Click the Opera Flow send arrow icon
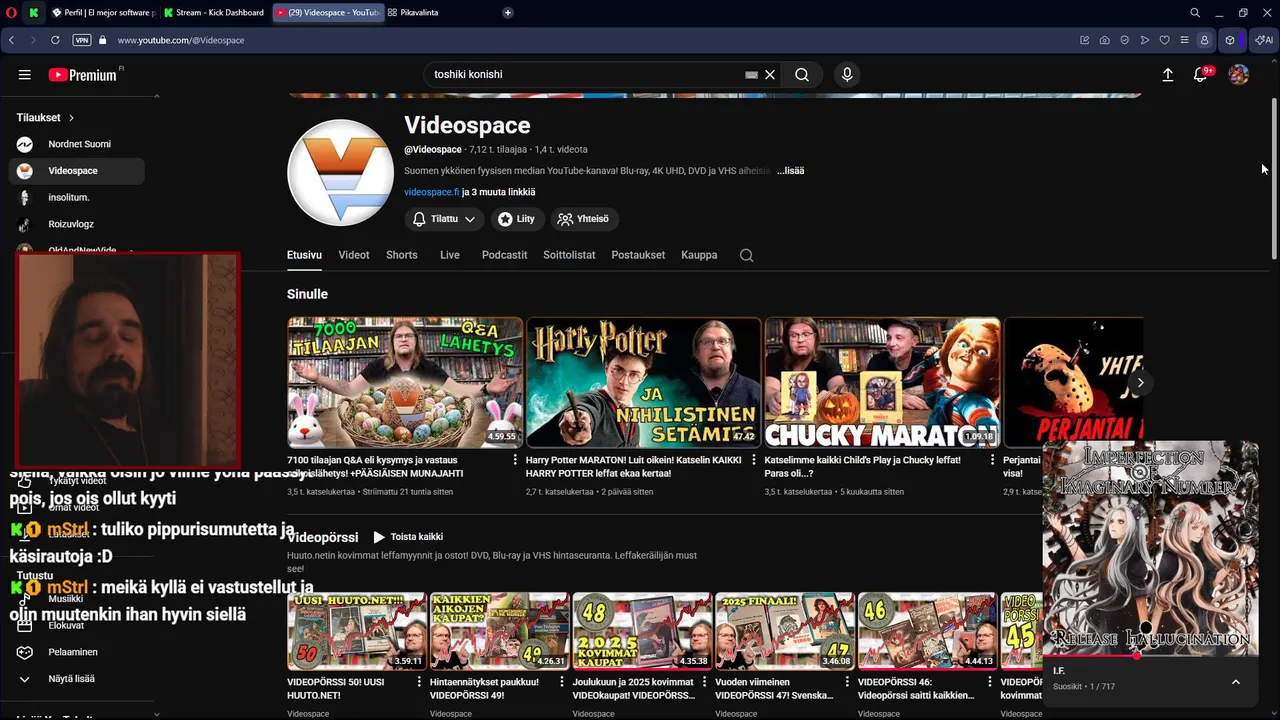The height and width of the screenshot is (720, 1280). (x=1144, y=40)
